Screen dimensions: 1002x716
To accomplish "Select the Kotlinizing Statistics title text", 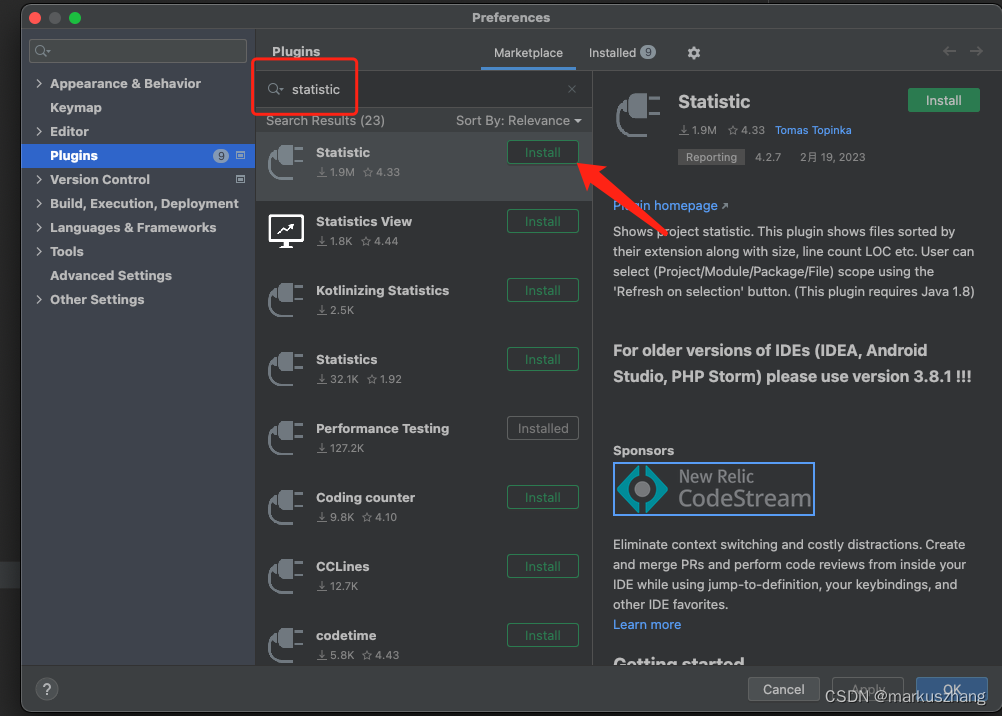I will pyautogui.click(x=382, y=291).
